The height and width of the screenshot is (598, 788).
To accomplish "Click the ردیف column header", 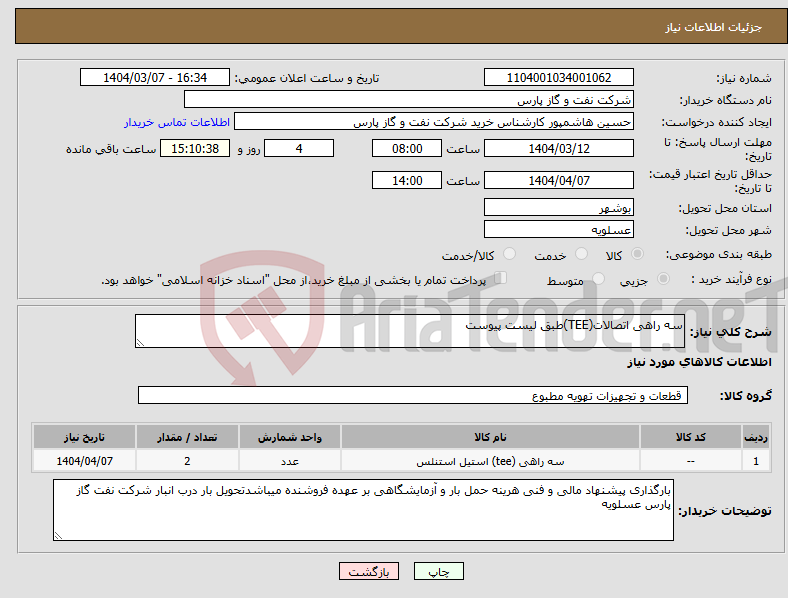I will point(756,437).
